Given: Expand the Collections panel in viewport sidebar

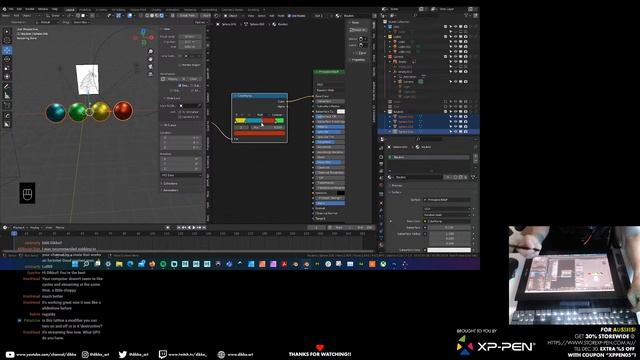Looking at the screenshot, I should 170,184.
